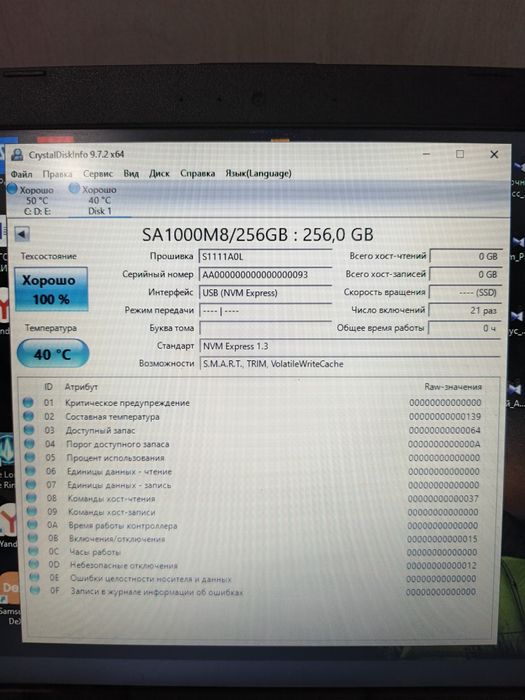
Task: Click raw value 00000000000037
Action: tap(443, 498)
